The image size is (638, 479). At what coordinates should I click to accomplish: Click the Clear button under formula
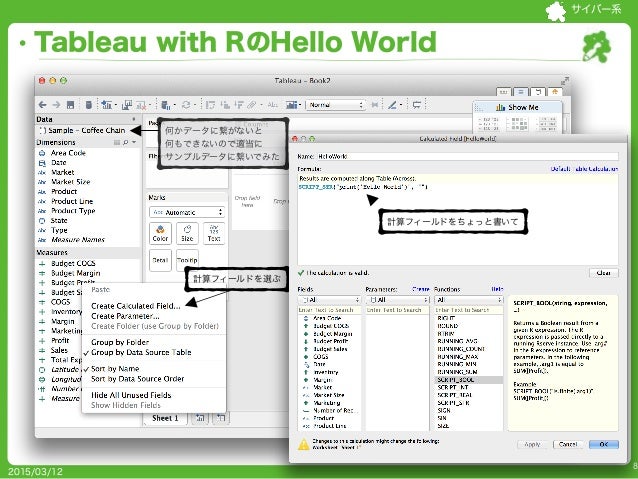tap(603, 273)
